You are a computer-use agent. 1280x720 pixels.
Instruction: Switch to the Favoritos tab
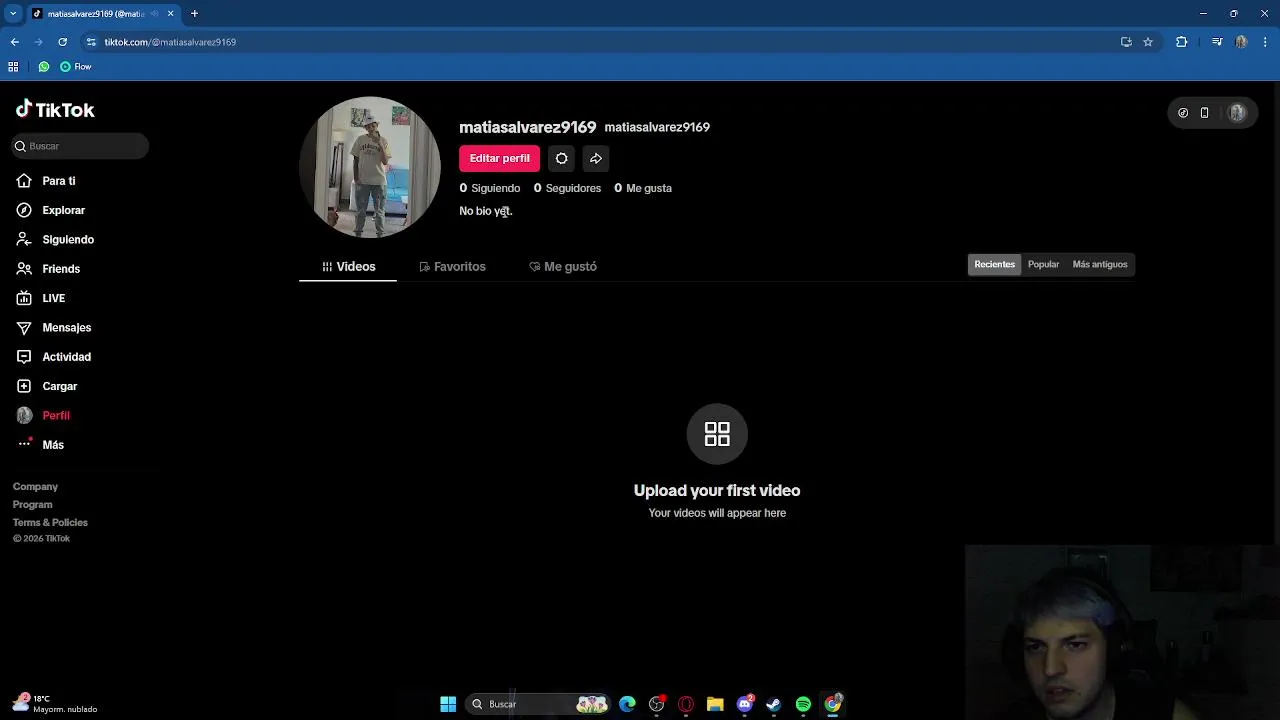point(452,267)
